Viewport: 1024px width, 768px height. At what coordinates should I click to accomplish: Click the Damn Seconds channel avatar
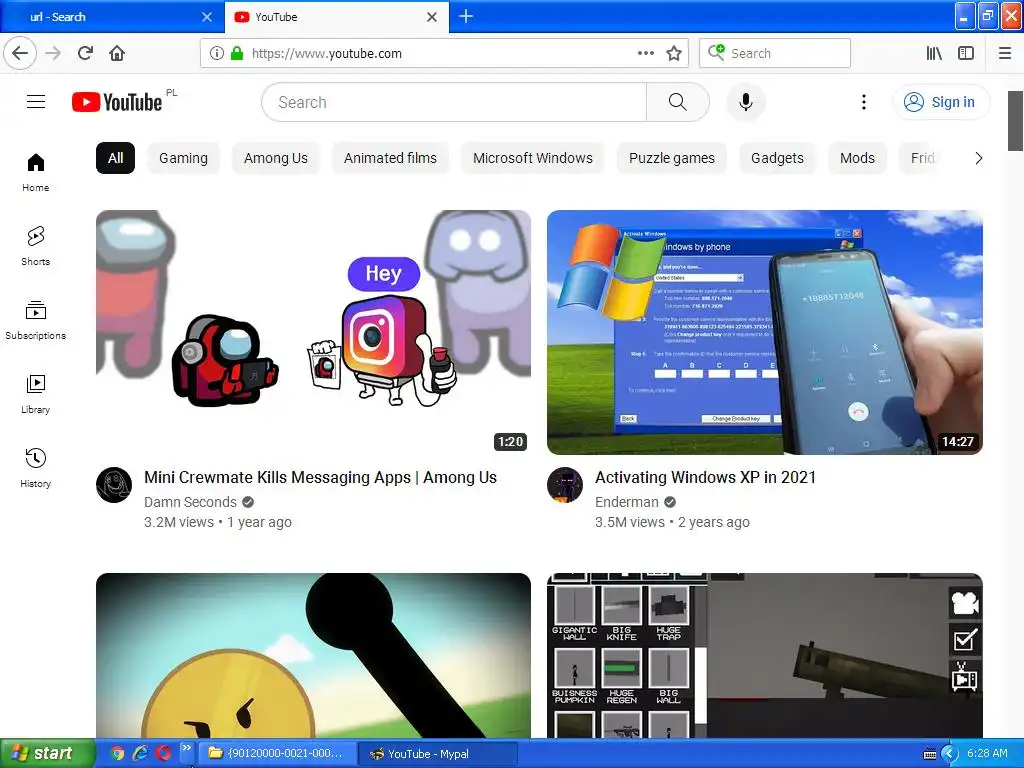click(x=114, y=485)
